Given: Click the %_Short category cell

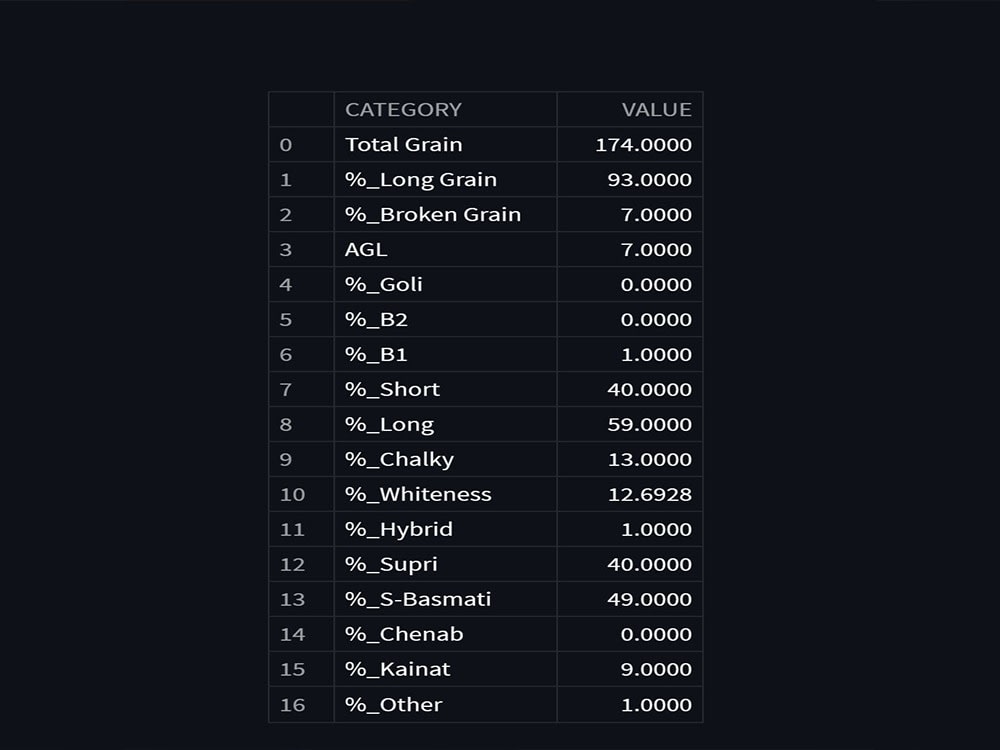Looking at the screenshot, I should (392, 390).
